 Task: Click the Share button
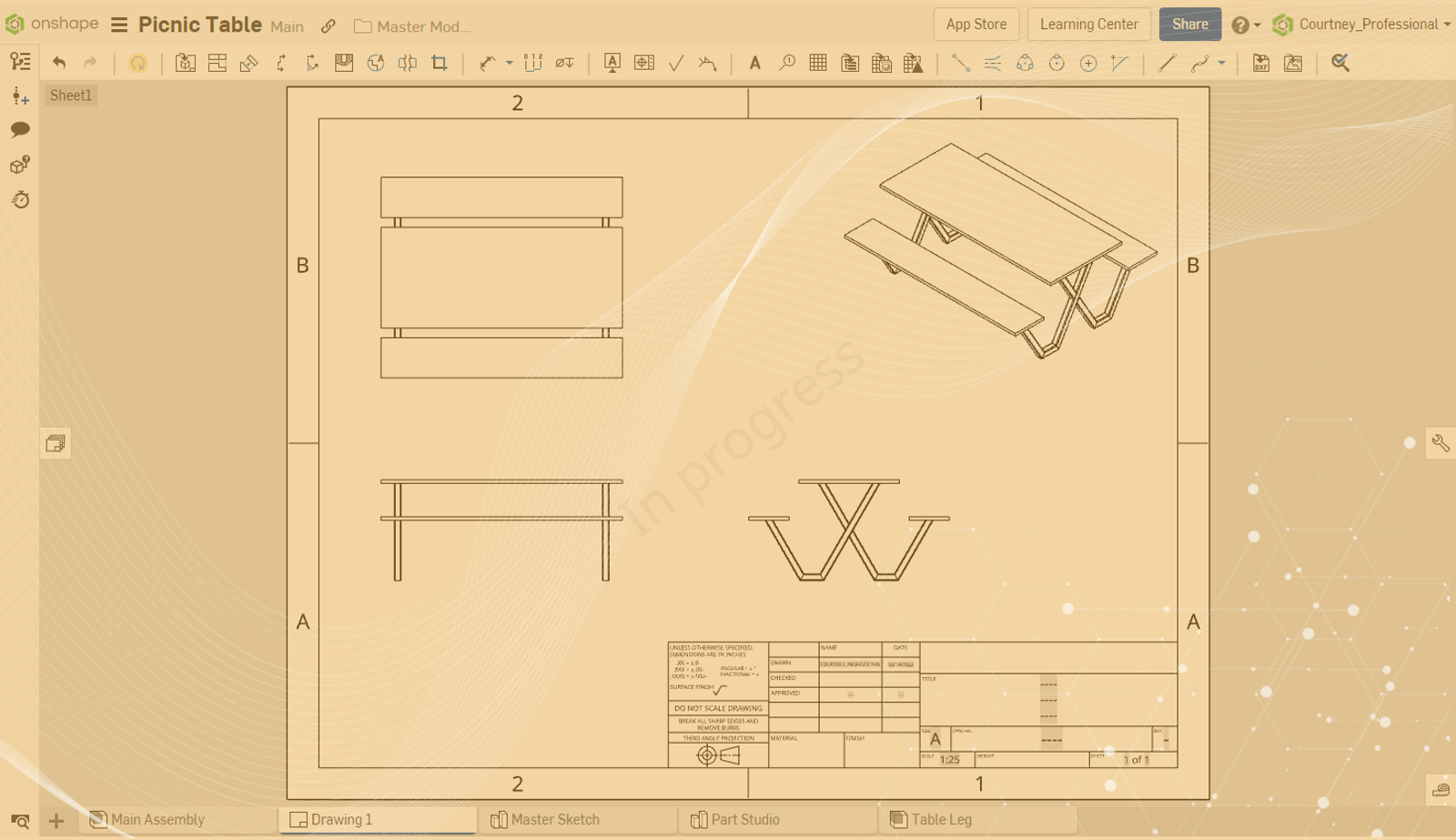1189,25
